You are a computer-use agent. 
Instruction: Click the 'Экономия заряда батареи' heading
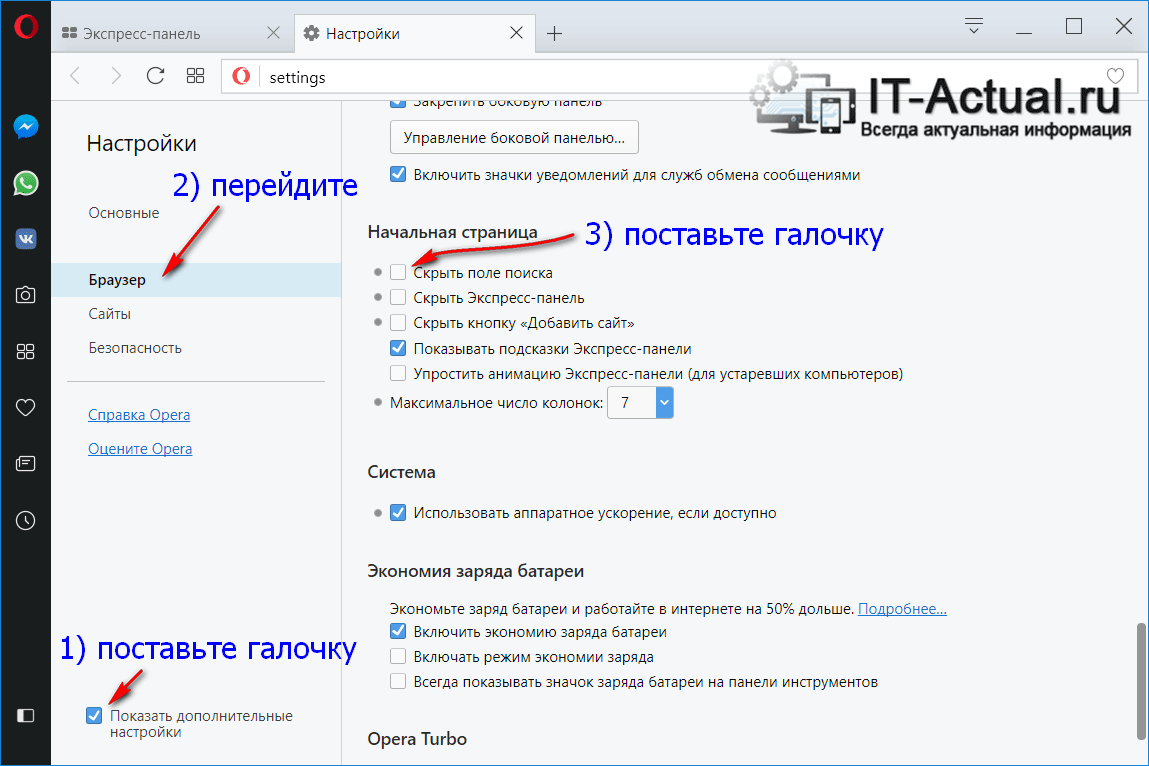pyautogui.click(x=476, y=571)
